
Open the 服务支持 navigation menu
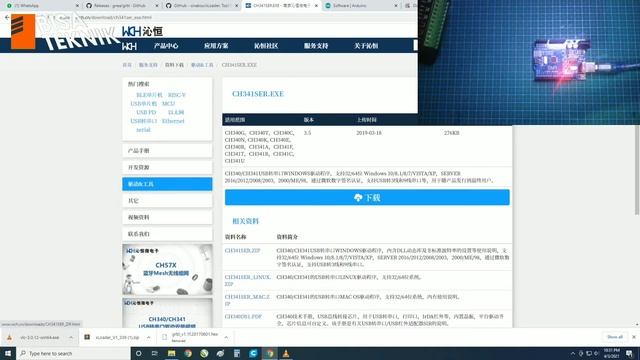[x=316, y=46]
